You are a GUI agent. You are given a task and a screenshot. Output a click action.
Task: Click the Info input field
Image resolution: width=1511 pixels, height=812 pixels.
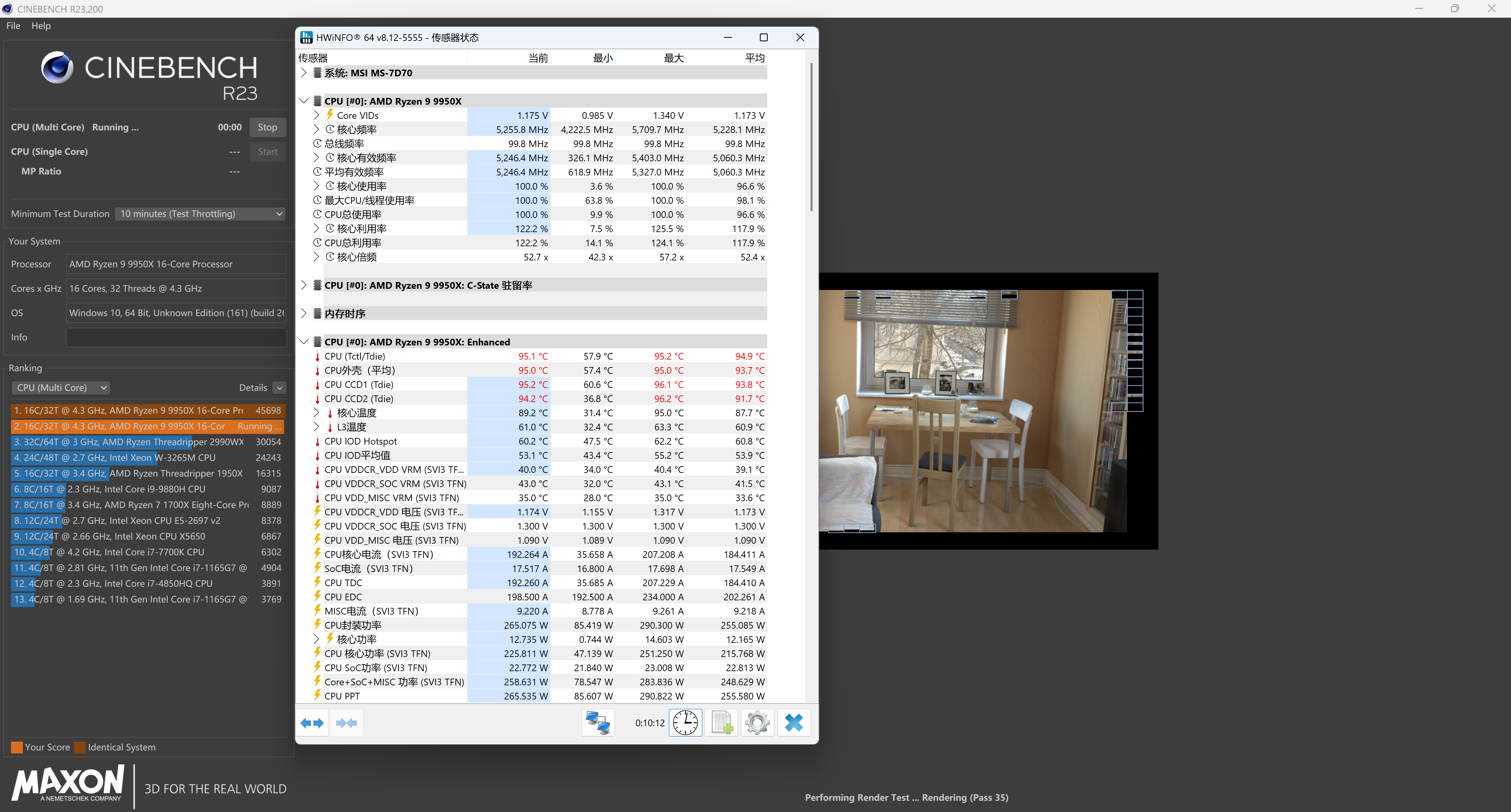(x=176, y=337)
